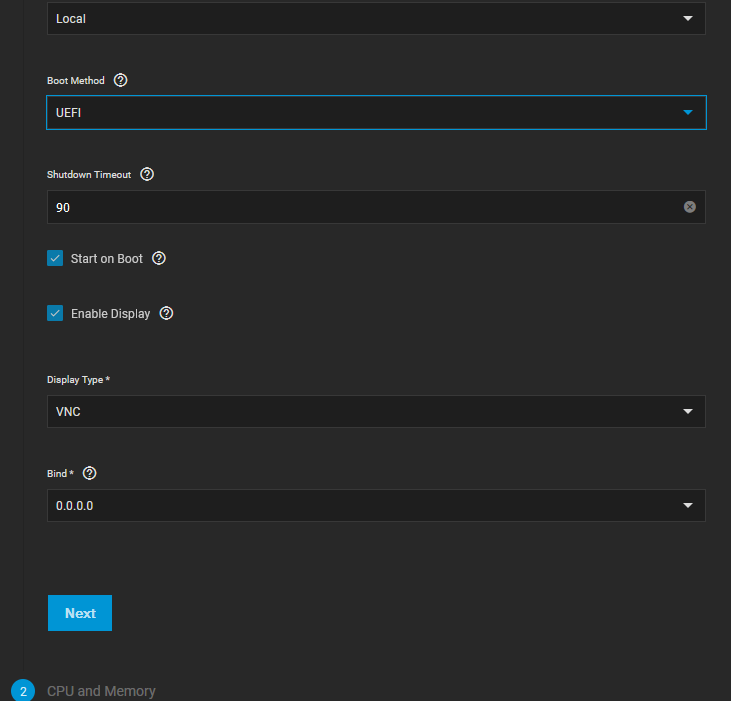The width and height of the screenshot is (731, 701).
Task: Open the dropdown showing Local
Action: point(376,19)
